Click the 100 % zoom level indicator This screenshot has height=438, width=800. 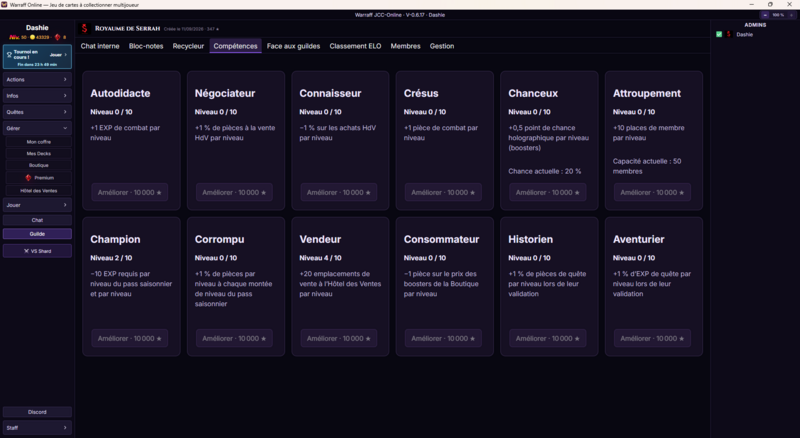tap(778, 15)
